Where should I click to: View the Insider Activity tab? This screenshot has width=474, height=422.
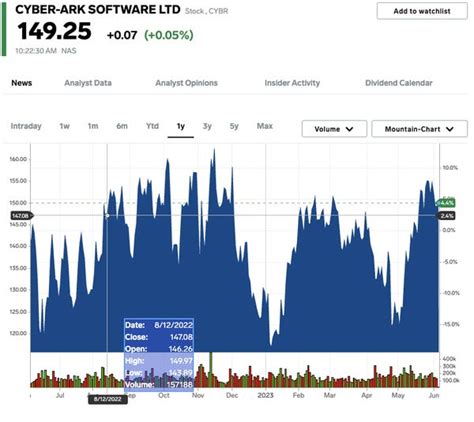click(292, 83)
